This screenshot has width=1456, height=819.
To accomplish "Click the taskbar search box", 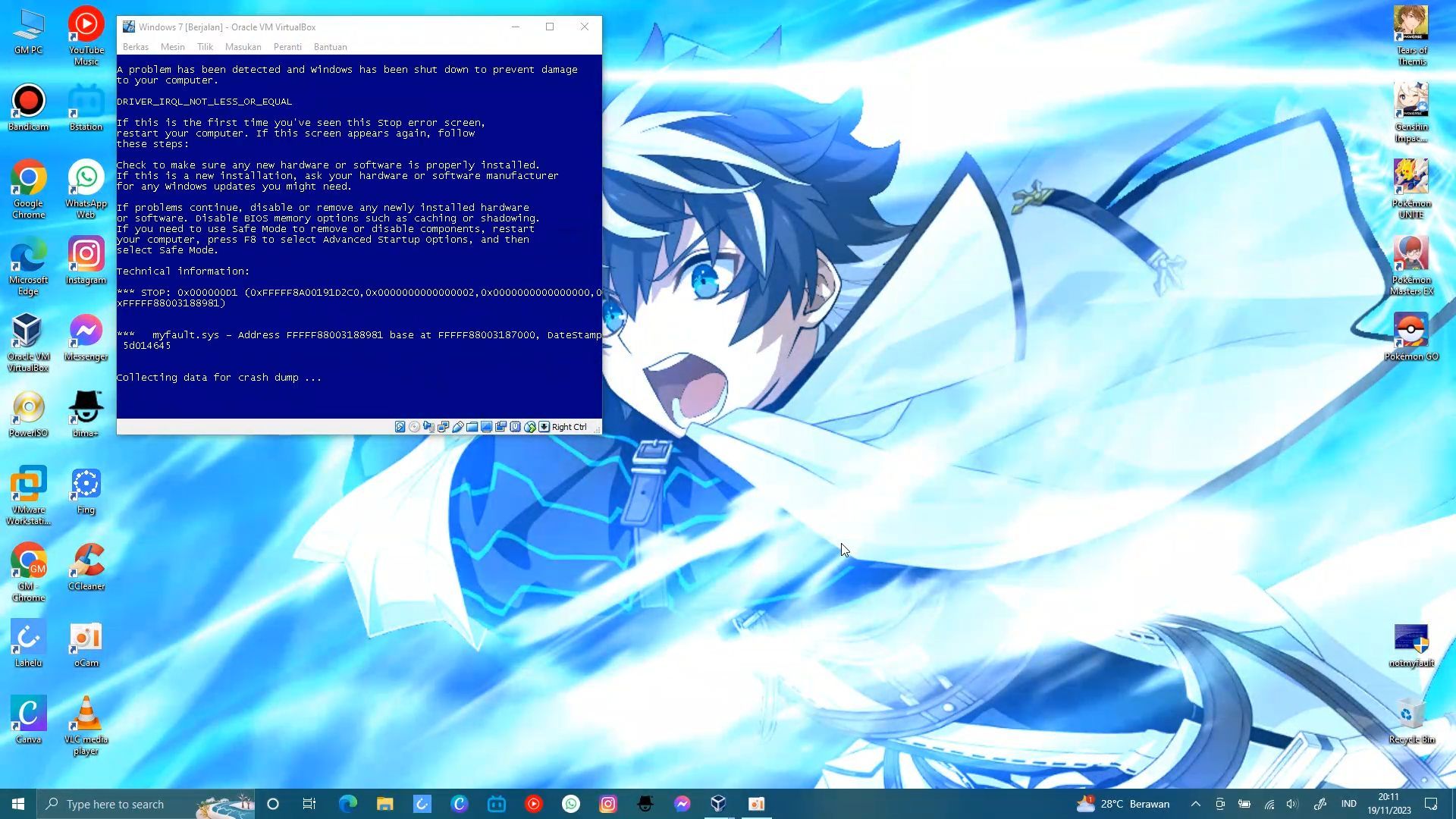I will 147,804.
